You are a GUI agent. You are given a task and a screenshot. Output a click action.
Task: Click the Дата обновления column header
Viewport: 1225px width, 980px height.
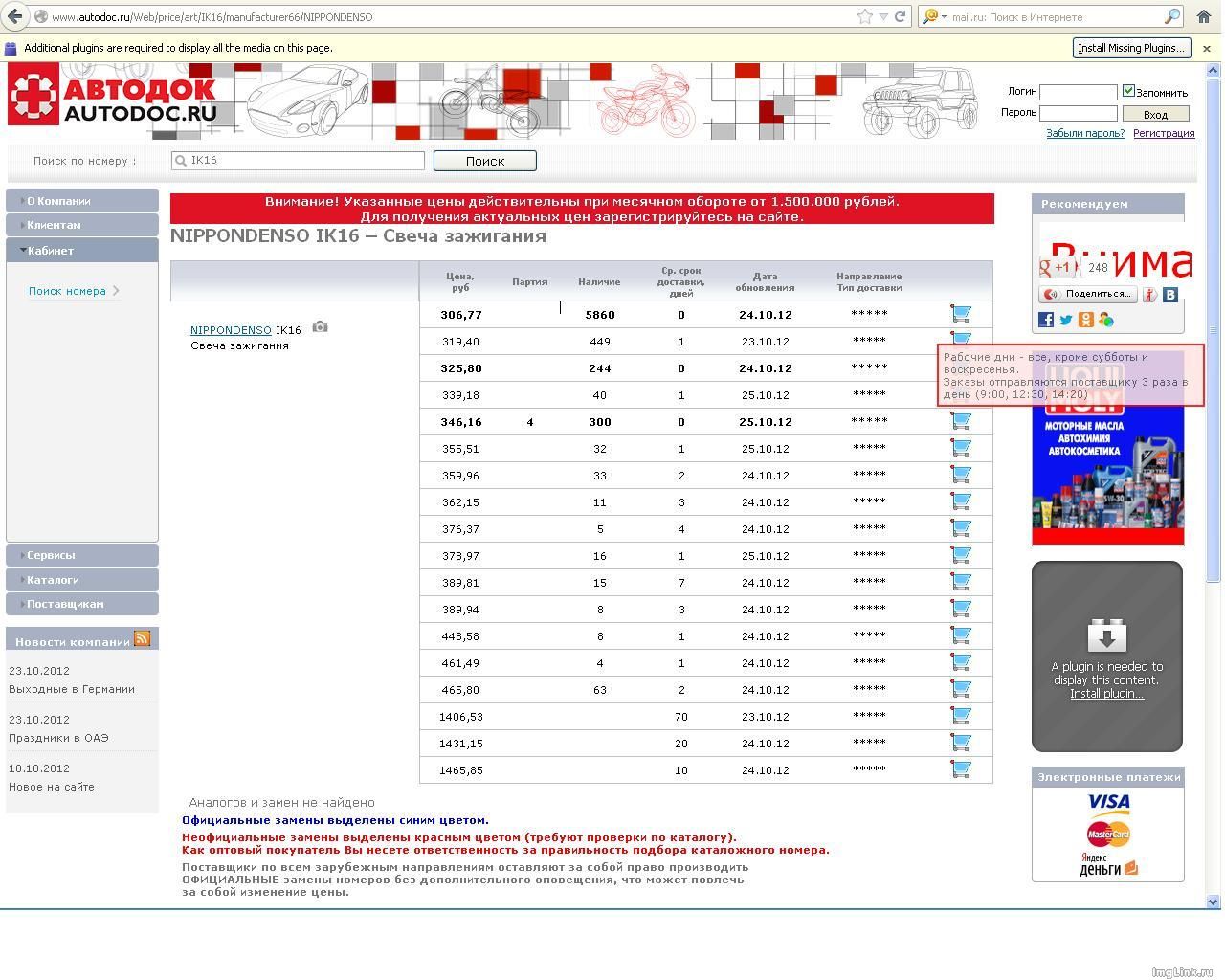point(765,281)
